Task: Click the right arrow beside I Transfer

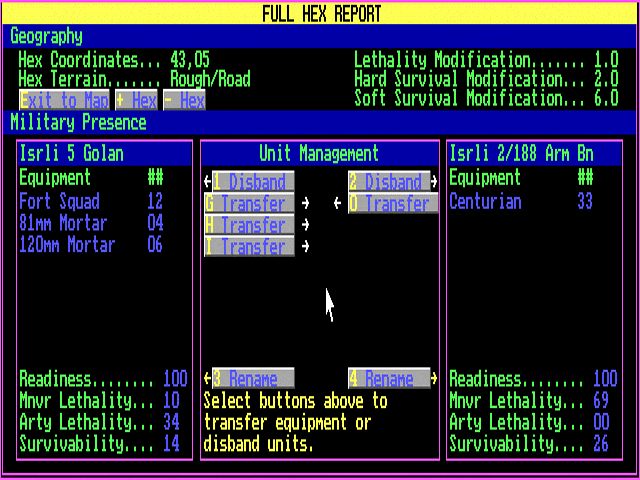Action: click(306, 246)
